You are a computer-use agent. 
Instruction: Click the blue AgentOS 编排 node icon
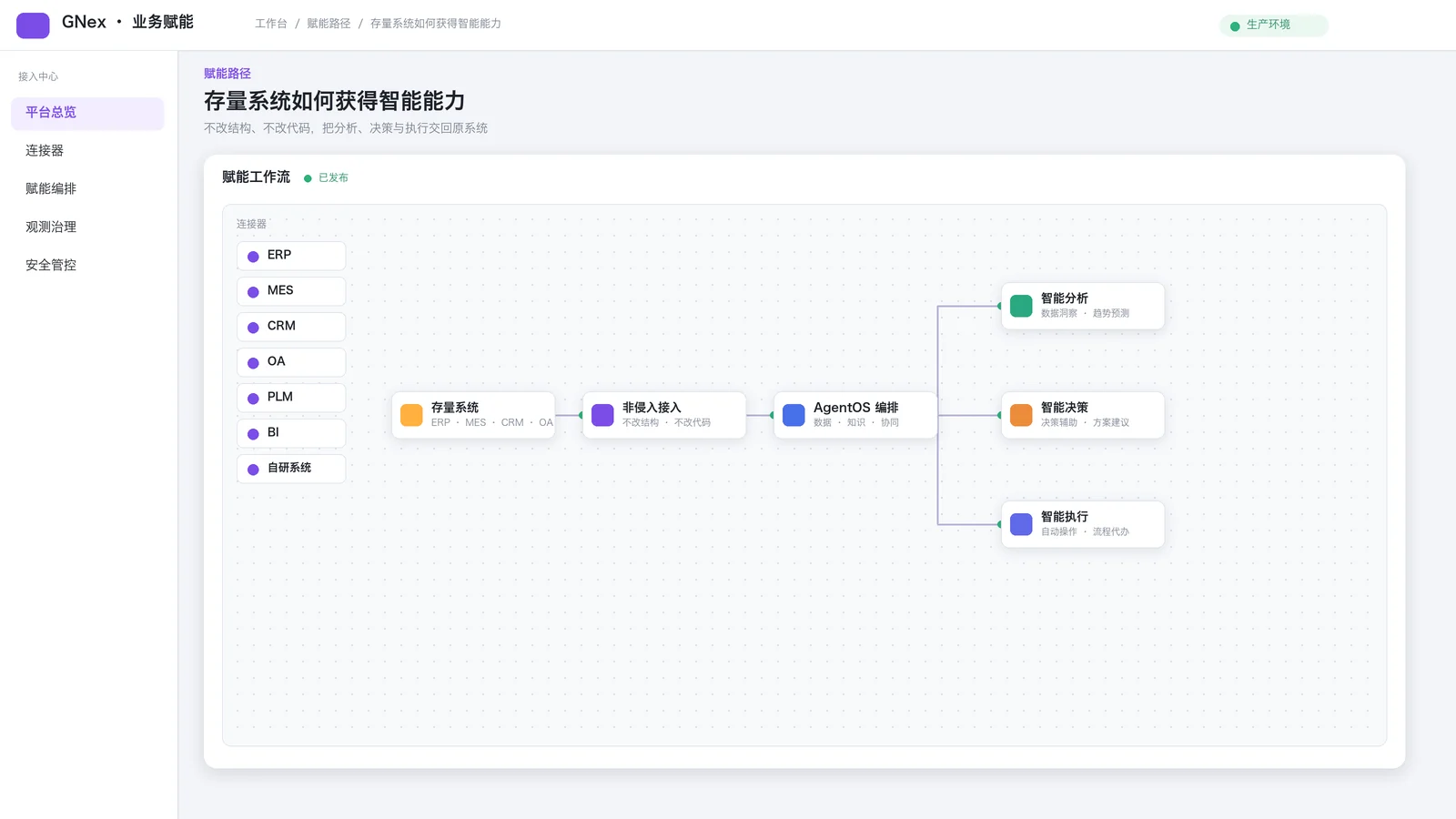coord(794,415)
